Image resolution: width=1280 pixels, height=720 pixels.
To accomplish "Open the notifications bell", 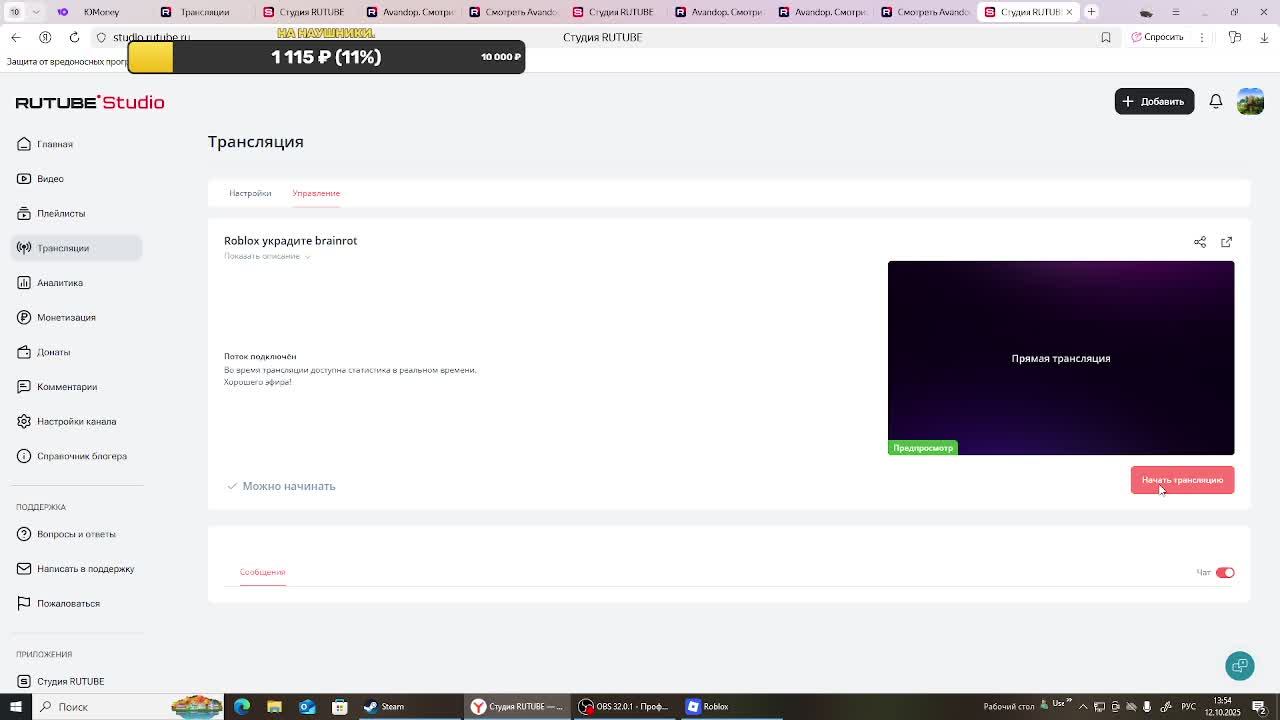I will [x=1216, y=101].
